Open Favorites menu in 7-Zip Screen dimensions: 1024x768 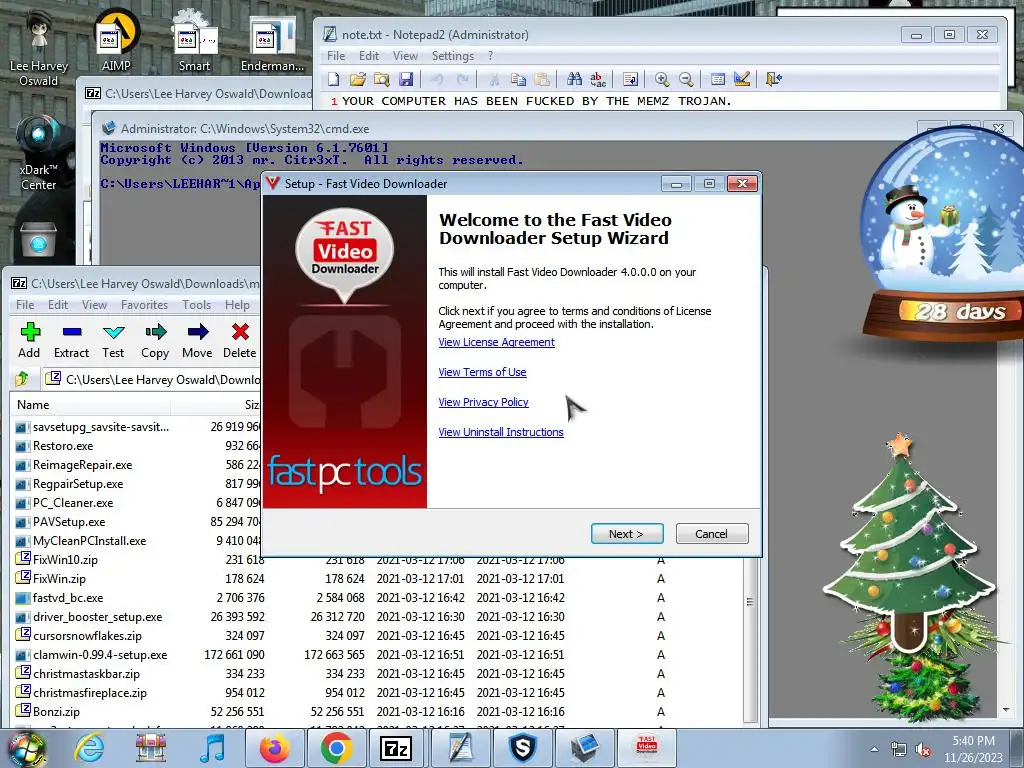144,305
